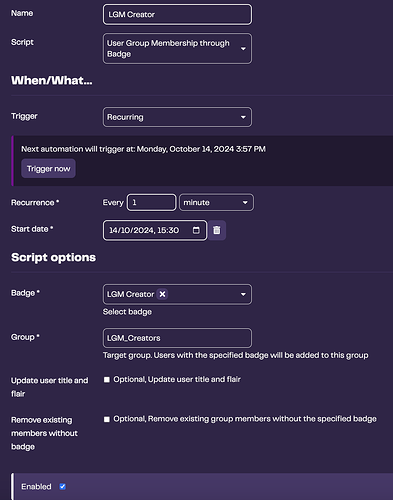Toggle the Enabled checkbox
Image resolution: width=393 pixels, height=500 pixels.
(x=62, y=487)
